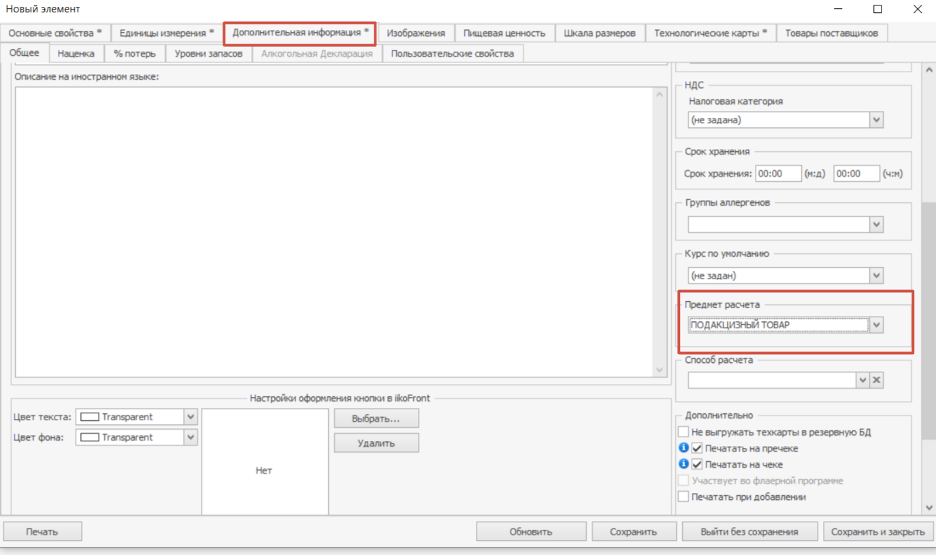Image resolution: width=936 pixels, height=556 pixels.
Task: Uncheck Печатать на пречеке checkbox
Action: coord(697,448)
